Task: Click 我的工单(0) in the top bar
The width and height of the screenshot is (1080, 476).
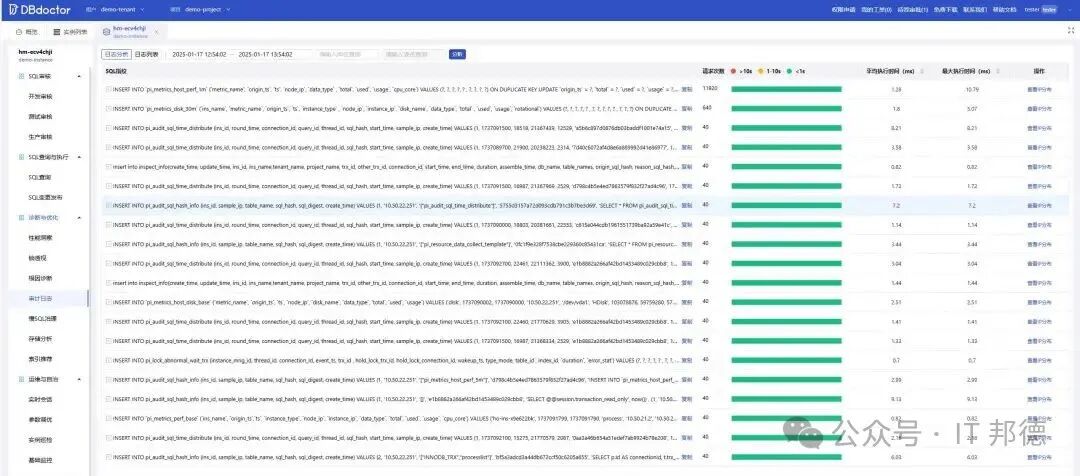Action: click(x=877, y=10)
